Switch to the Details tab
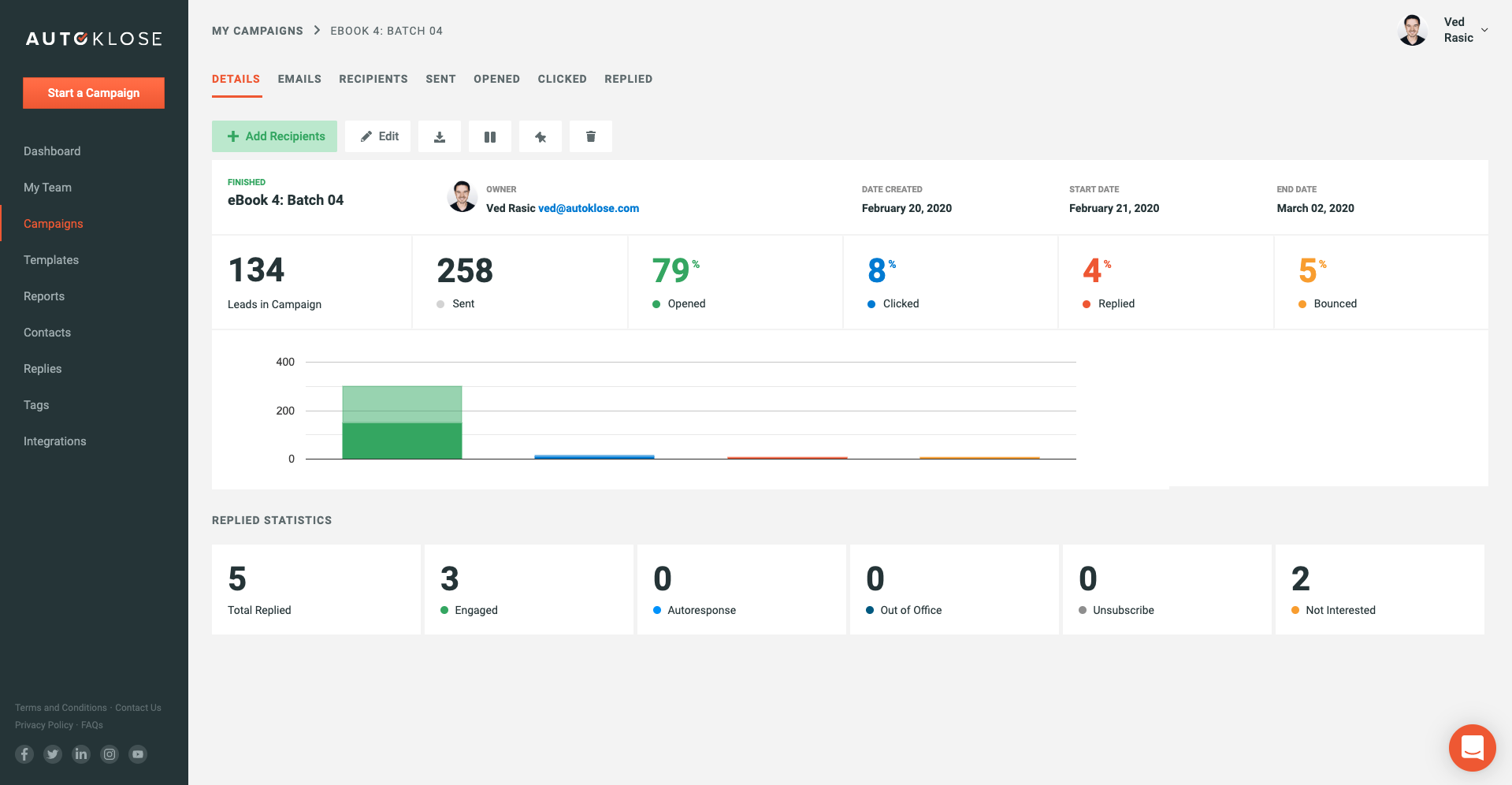 pos(236,79)
